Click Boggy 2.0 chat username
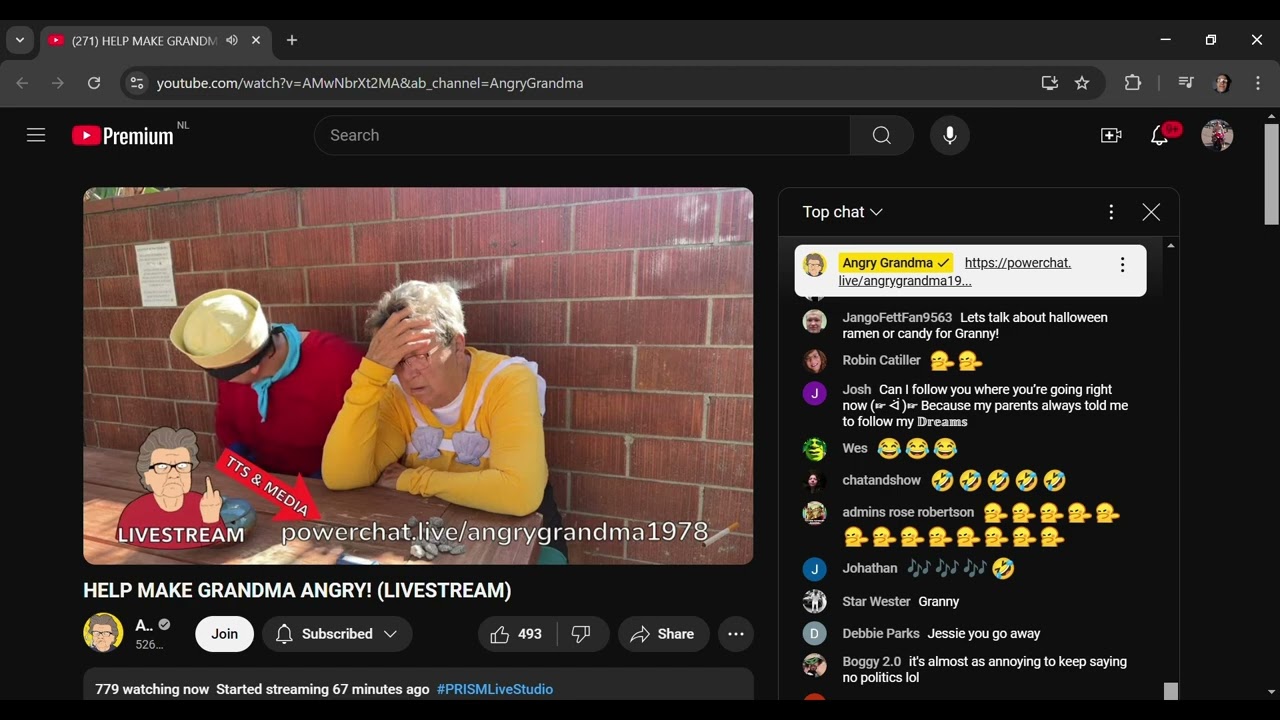The height and width of the screenshot is (720, 1280). click(x=871, y=662)
